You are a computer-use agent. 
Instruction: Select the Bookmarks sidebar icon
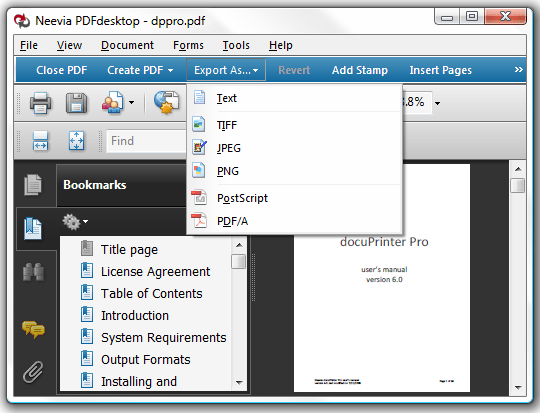[x=33, y=228]
